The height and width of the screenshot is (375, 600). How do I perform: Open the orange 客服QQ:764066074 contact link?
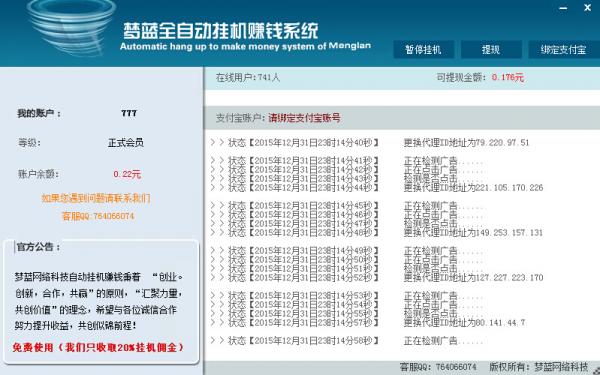(98, 216)
